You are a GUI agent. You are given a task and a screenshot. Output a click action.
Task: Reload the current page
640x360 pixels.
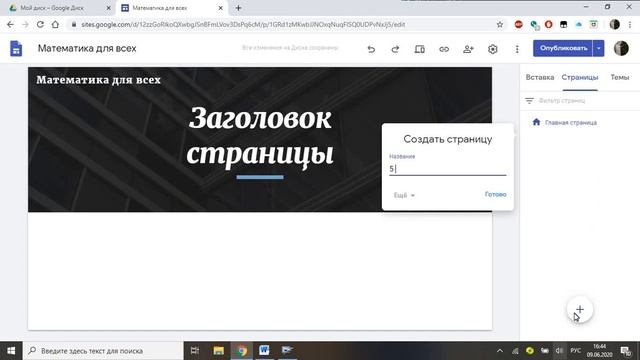(x=40, y=24)
